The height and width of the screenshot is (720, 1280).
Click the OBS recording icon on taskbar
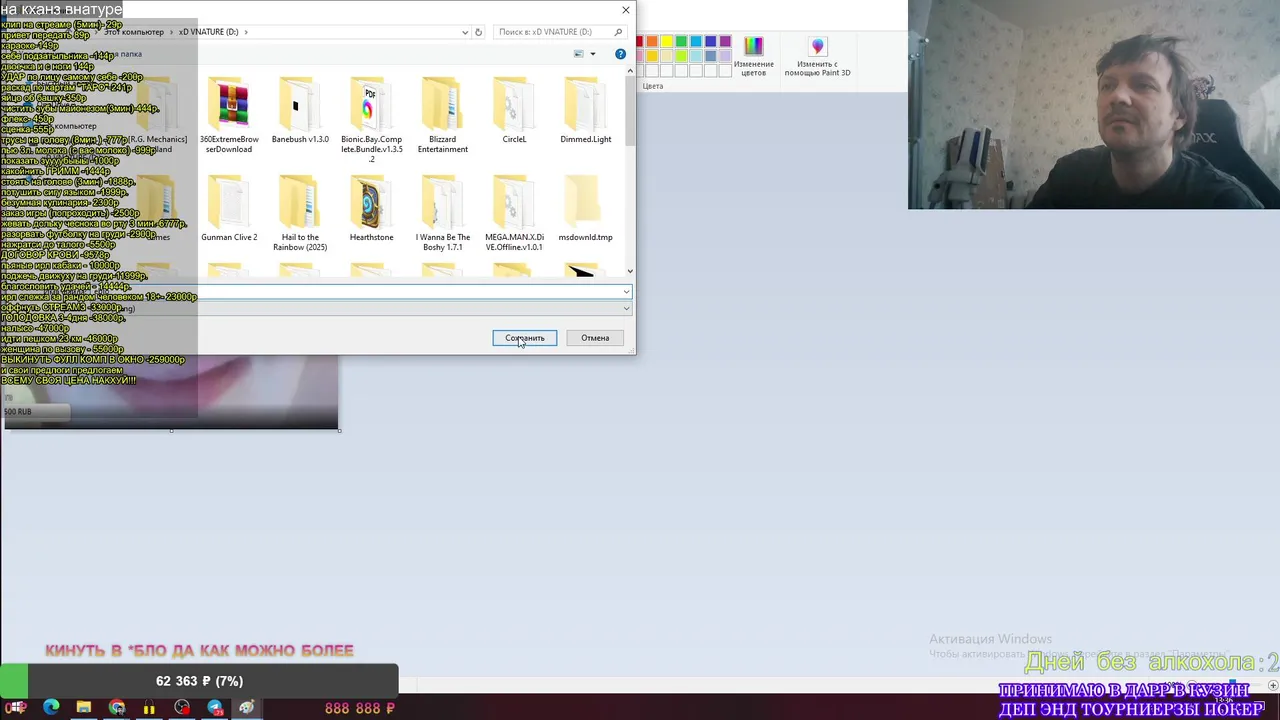tap(182, 708)
